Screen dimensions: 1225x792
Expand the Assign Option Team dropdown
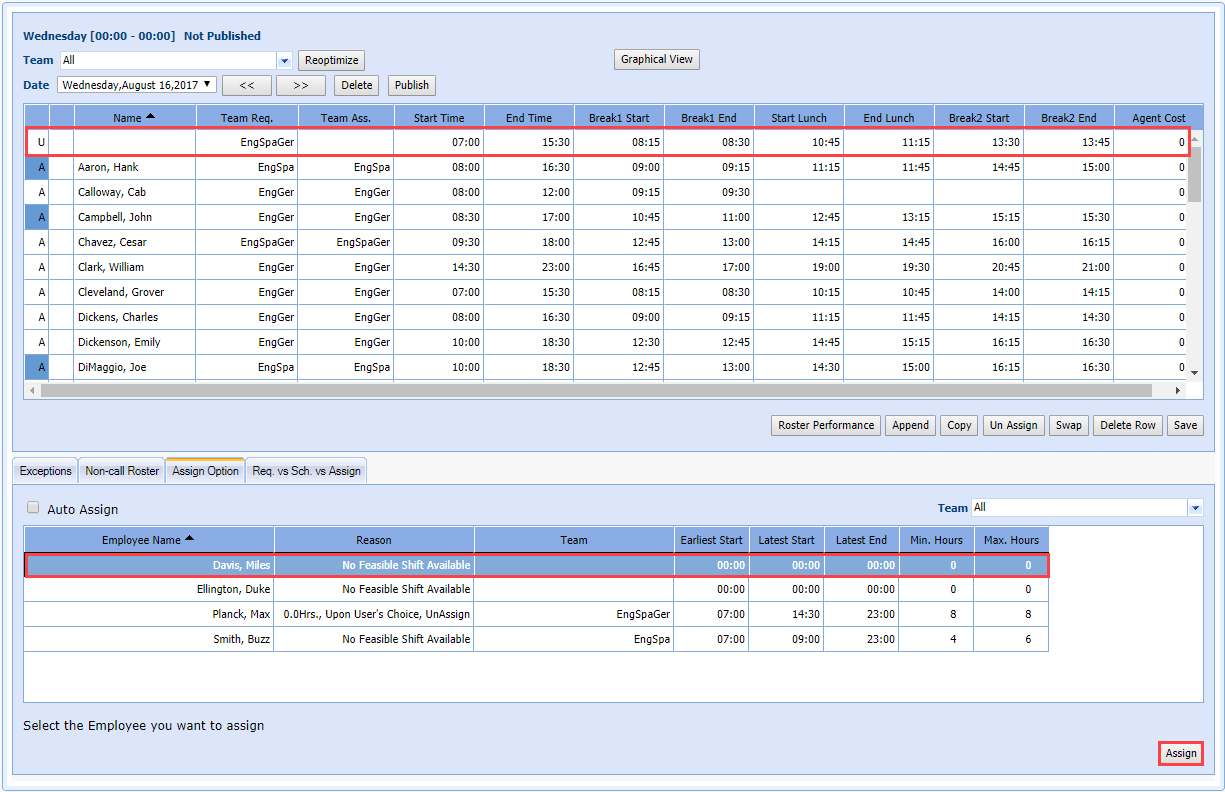(x=1194, y=508)
